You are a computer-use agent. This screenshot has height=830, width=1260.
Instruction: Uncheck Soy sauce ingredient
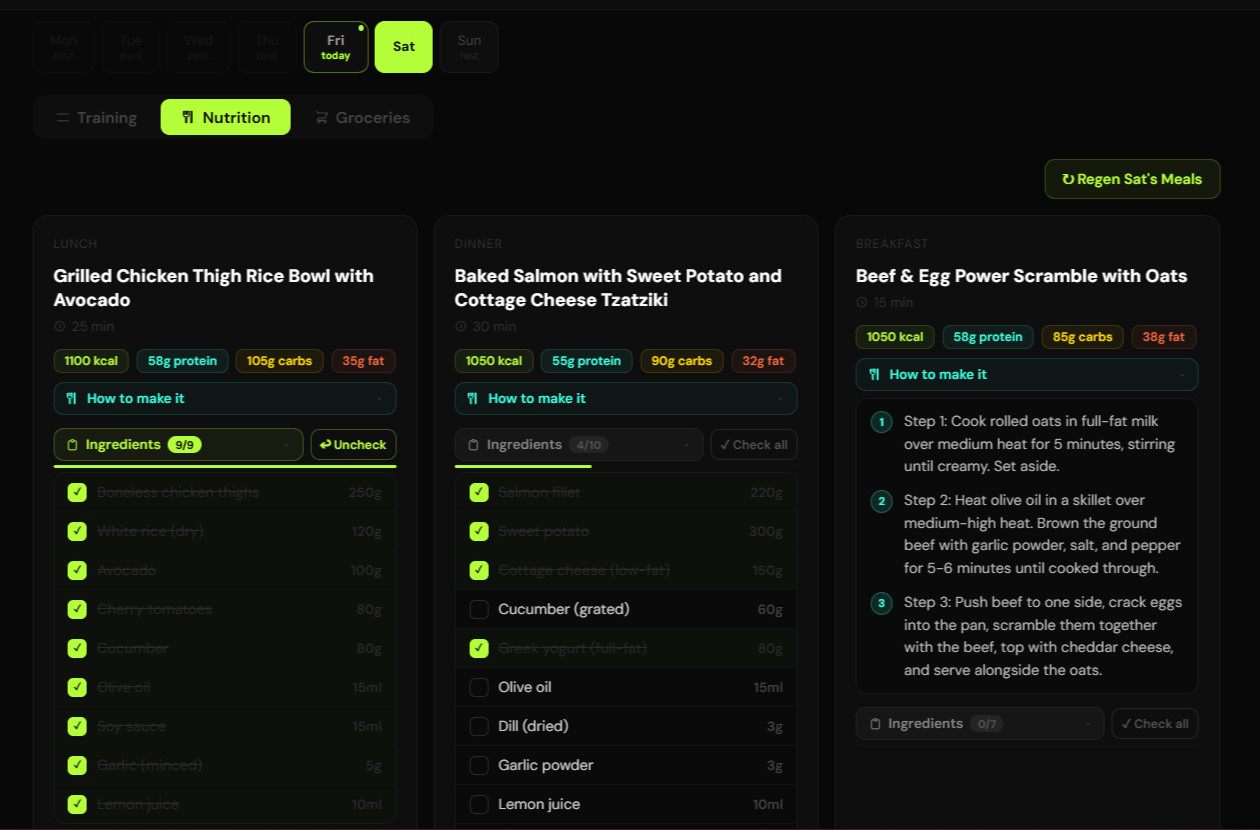pyautogui.click(x=77, y=726)
